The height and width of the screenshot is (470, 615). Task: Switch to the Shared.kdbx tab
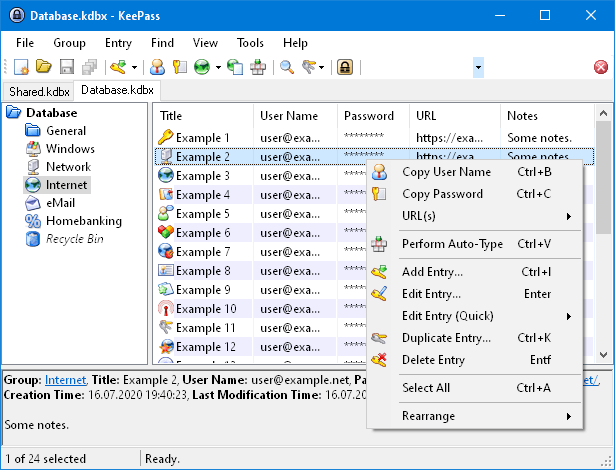tap(39, 92)
